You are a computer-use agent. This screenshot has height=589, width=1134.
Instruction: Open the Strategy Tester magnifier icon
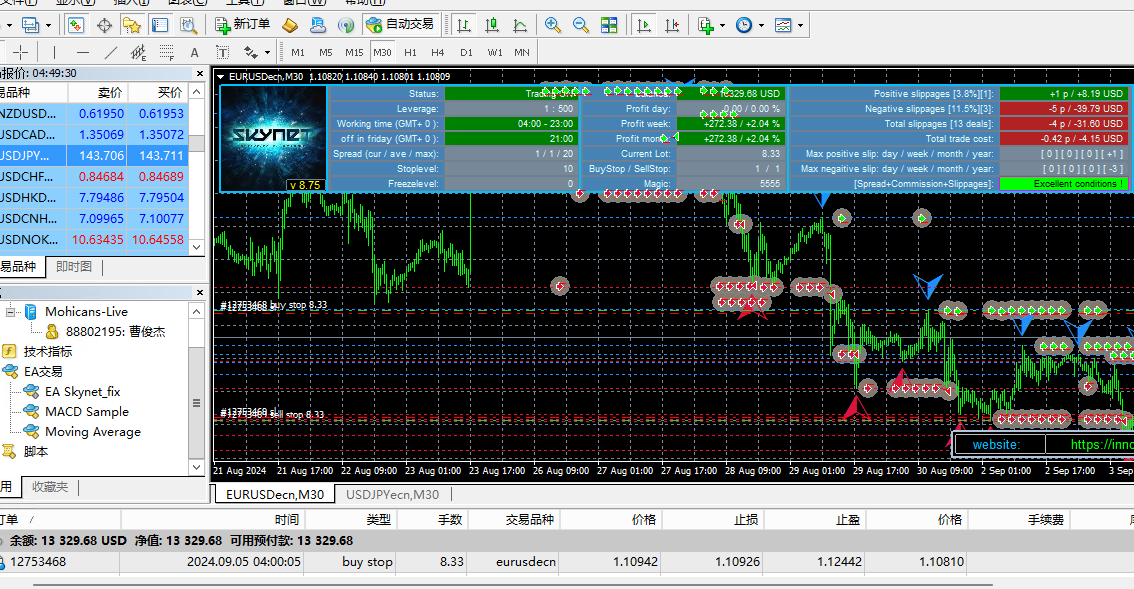(188, 25)
